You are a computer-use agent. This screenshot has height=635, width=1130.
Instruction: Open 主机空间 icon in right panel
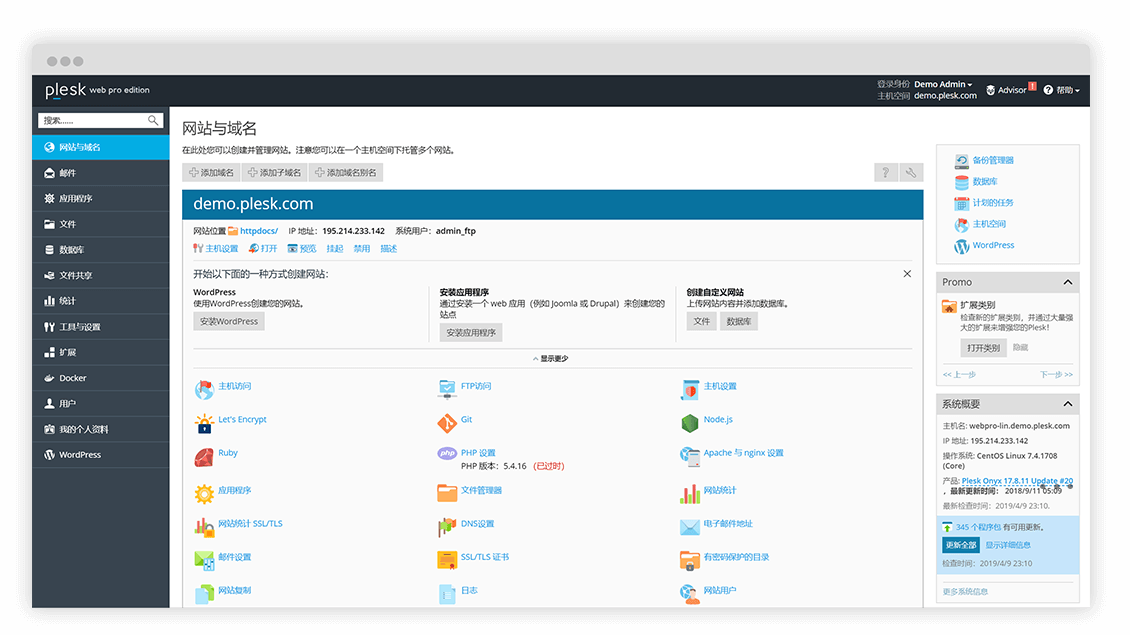point(961,225)
